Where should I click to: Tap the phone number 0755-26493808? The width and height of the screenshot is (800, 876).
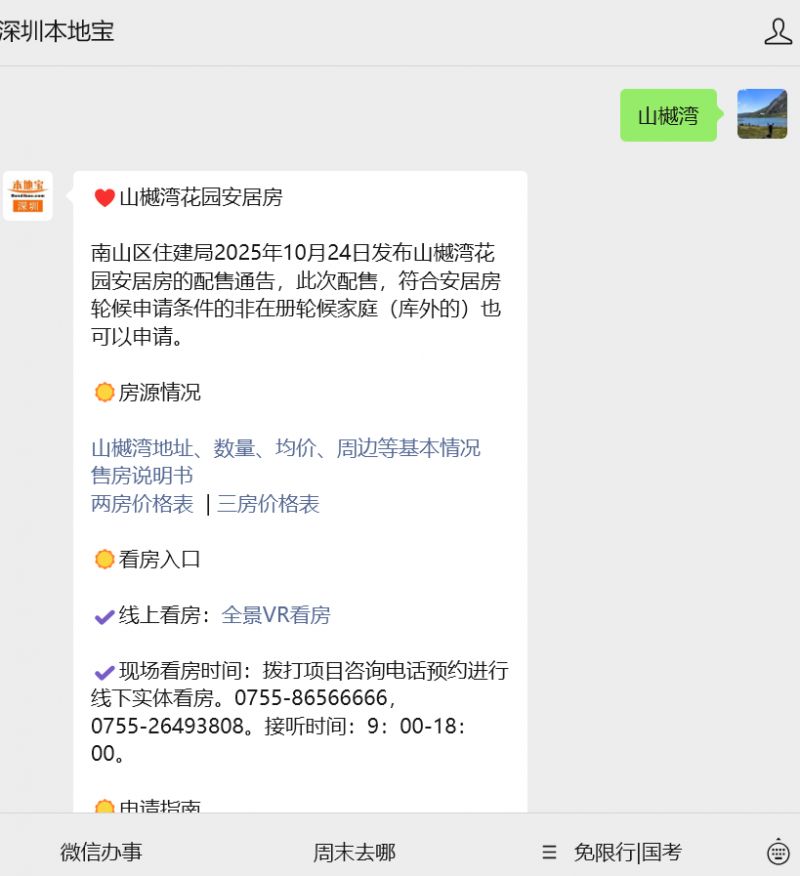[167, 726]
